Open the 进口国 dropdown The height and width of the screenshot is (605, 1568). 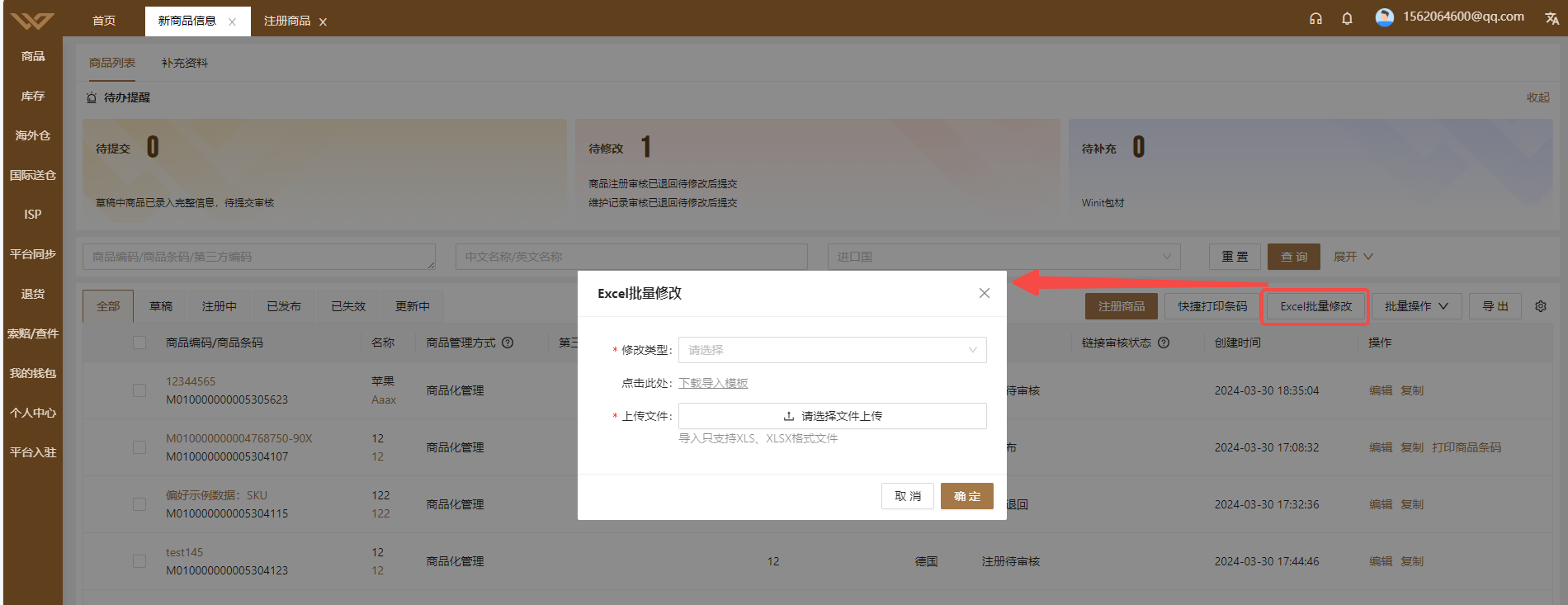coord(1004,257)
